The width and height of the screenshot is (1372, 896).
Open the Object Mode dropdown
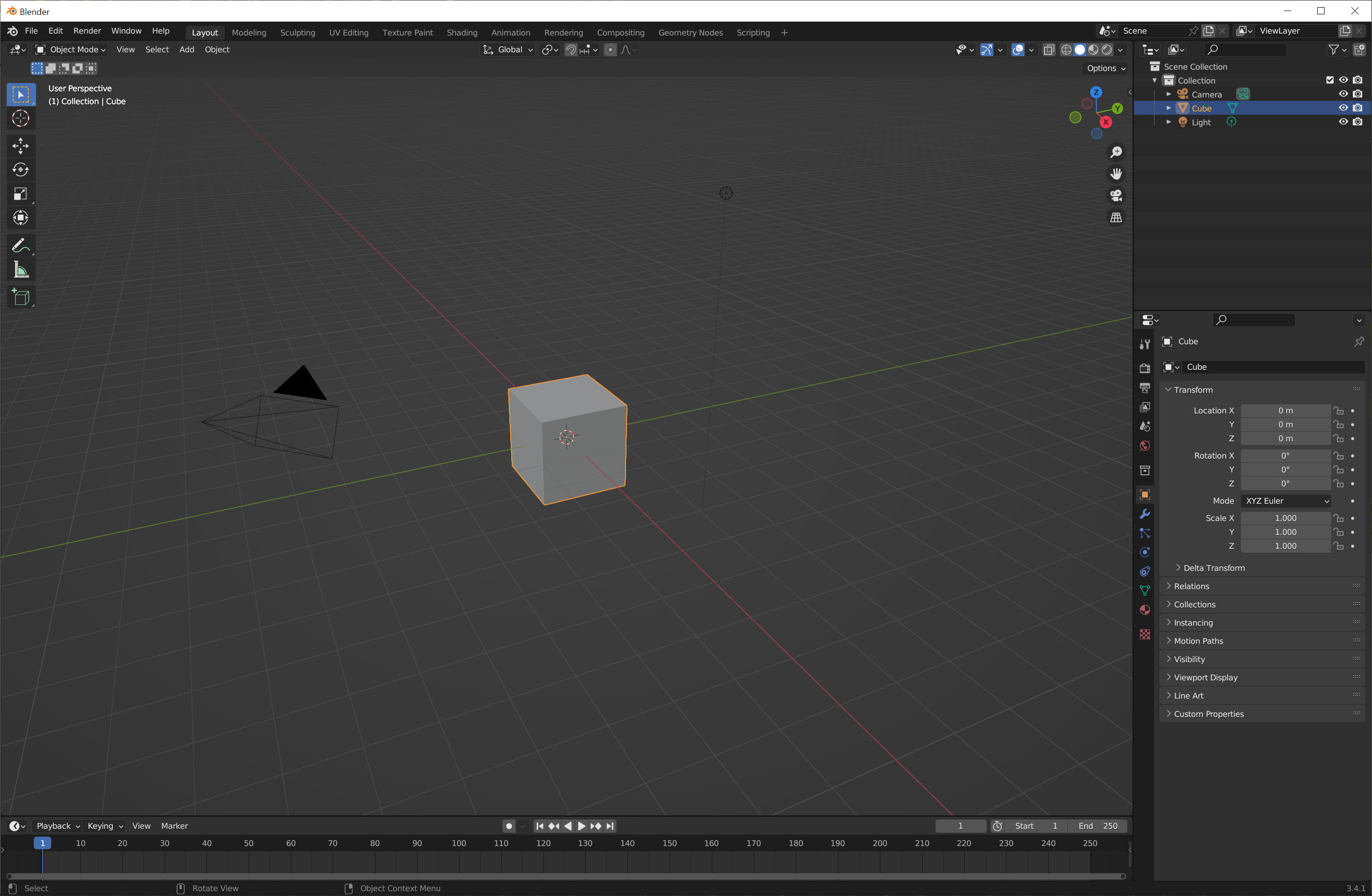coord(71,49)
